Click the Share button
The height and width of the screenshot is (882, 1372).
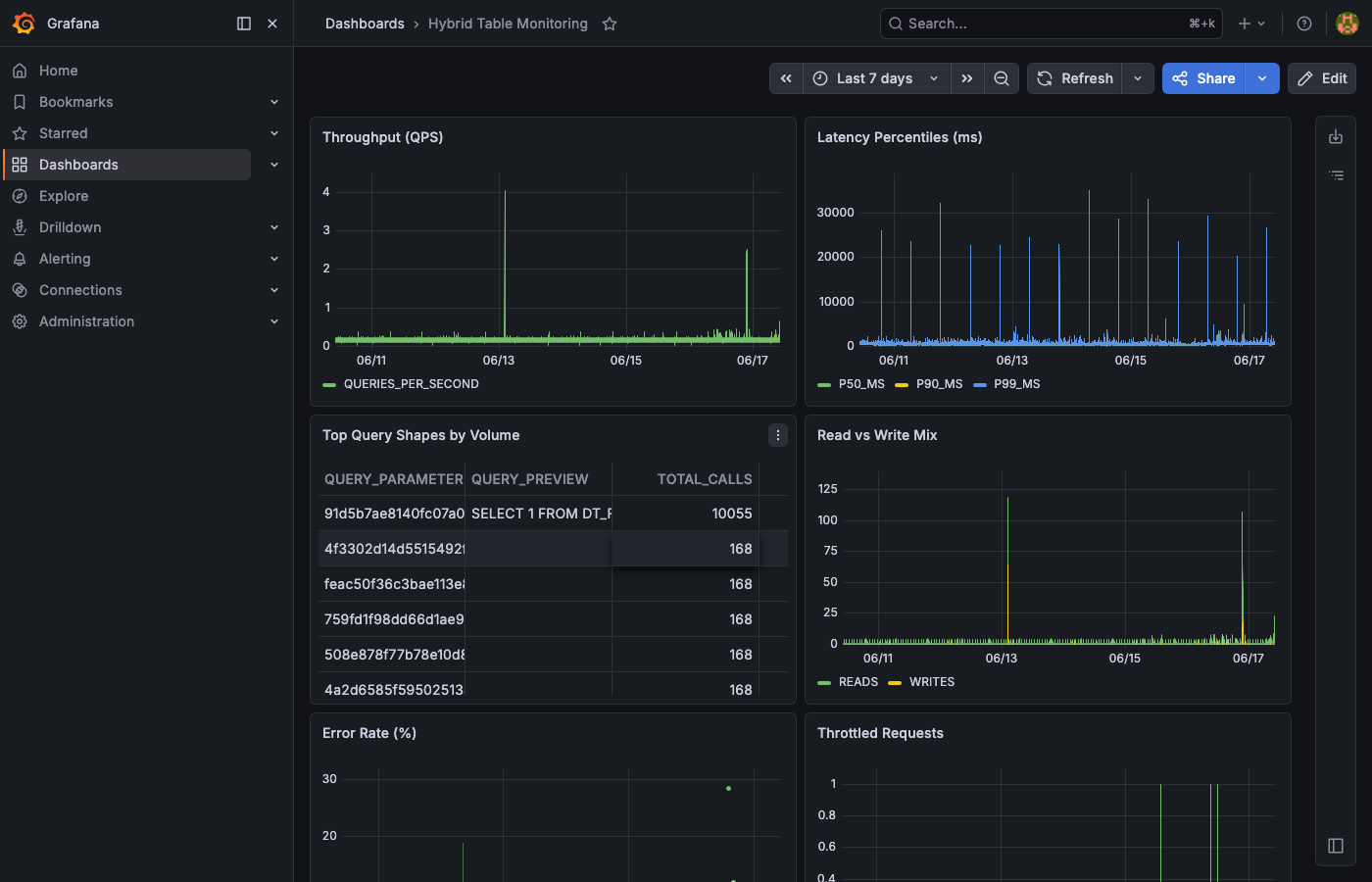point(1203,78)
